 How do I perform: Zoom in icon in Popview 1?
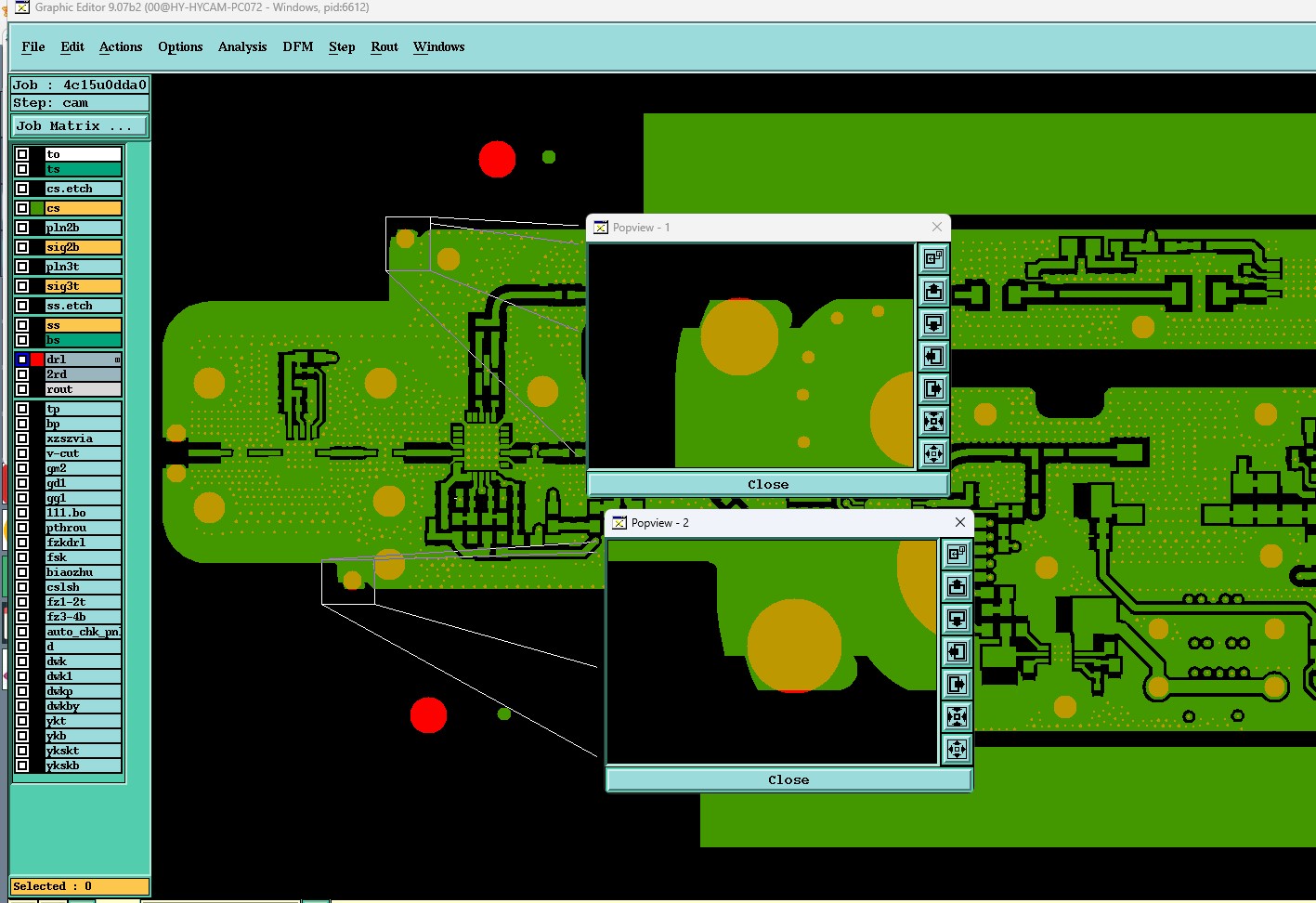(x=933, y=421)
